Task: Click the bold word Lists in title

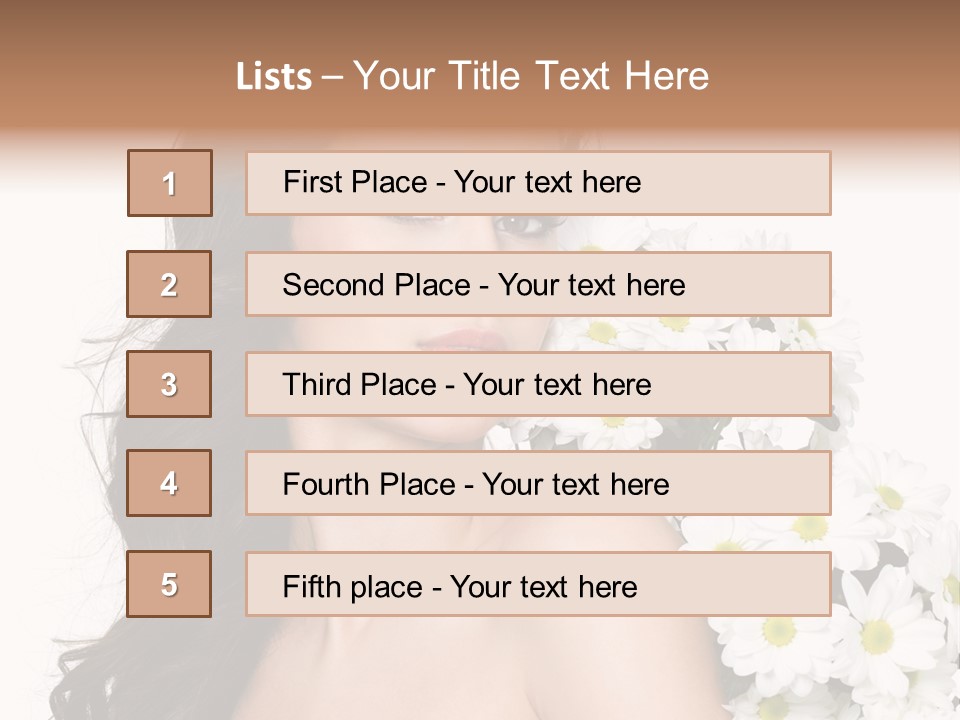Action: pos(273,77)
